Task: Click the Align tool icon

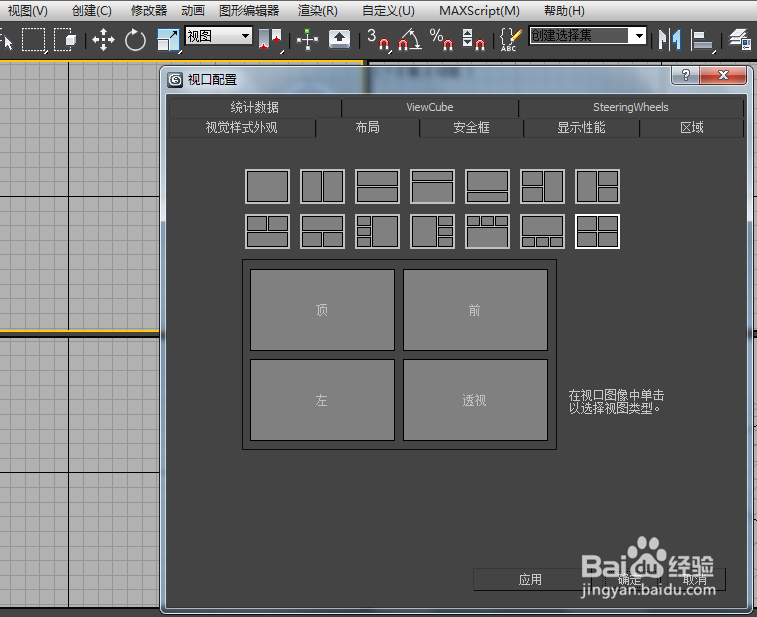Action: (x=702, y=40)
